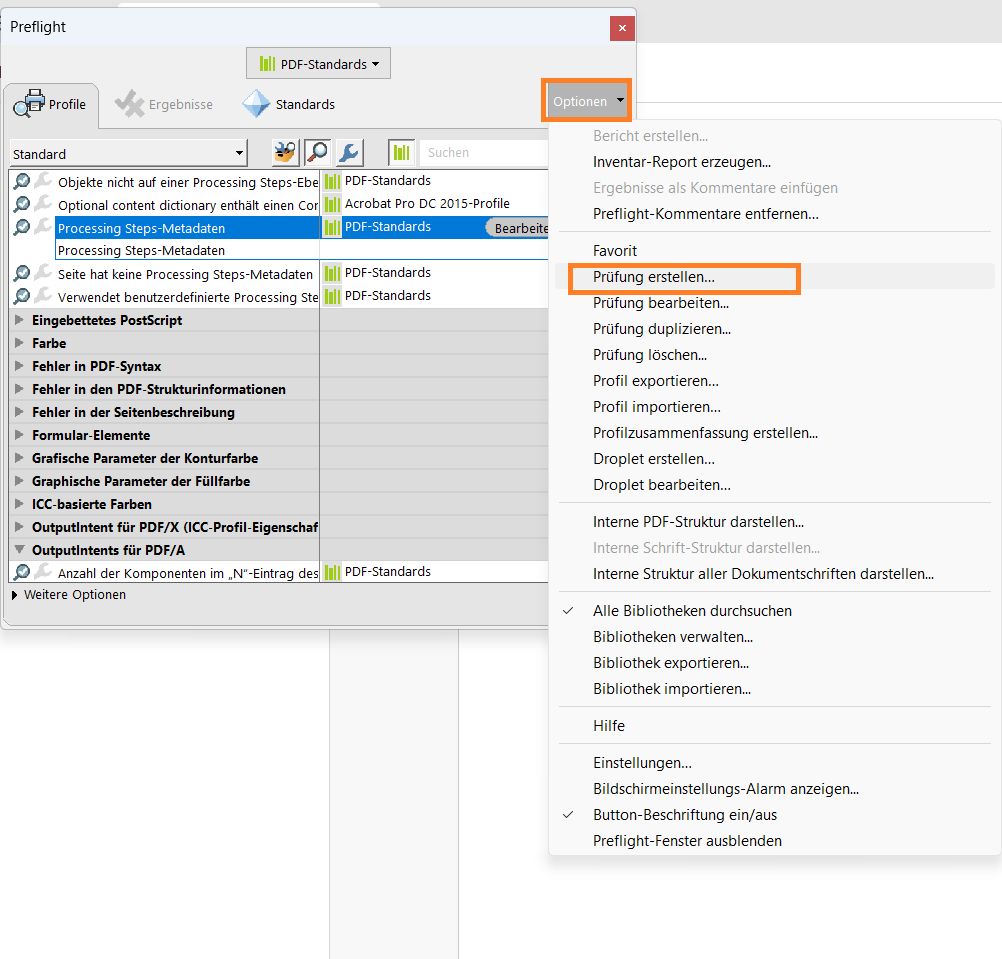Viewport: 1002px width, 959px height.
Task: Expand 'Fehler in den PDF-Strukturinformationen' group
Action: click(19, 388)
